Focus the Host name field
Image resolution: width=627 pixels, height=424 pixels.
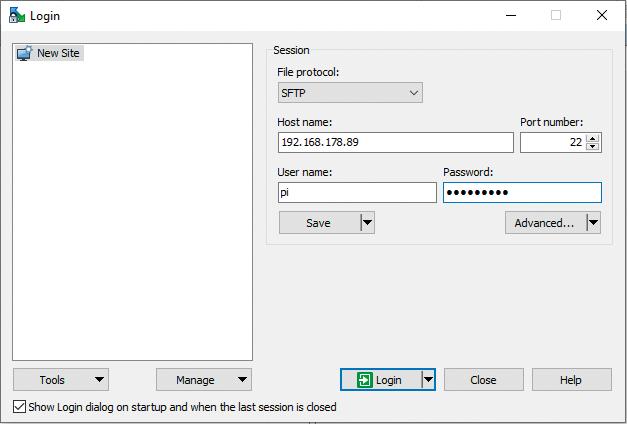click(x=395, y=142)
